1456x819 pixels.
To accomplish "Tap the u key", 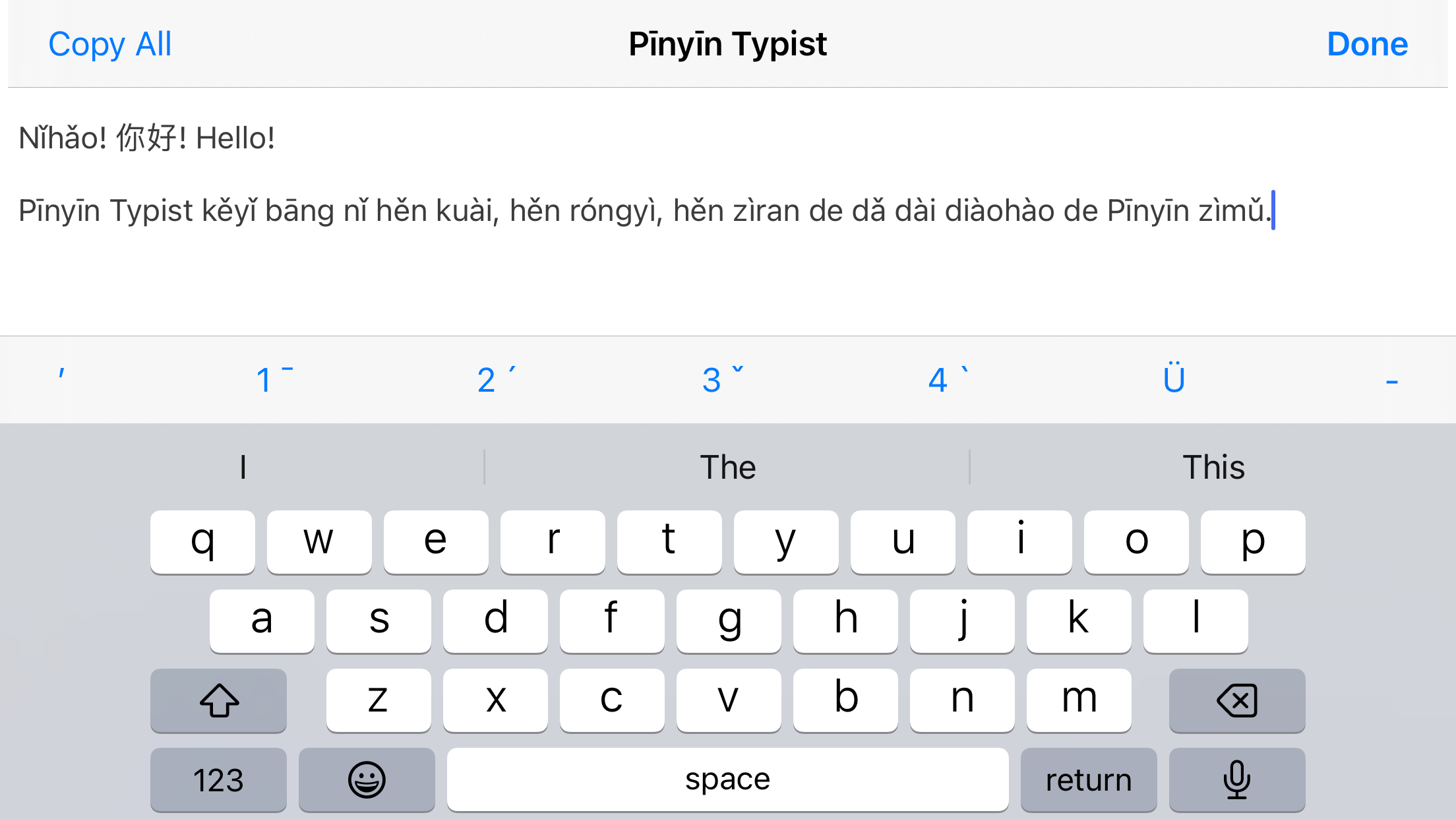I will pos(903,542).
